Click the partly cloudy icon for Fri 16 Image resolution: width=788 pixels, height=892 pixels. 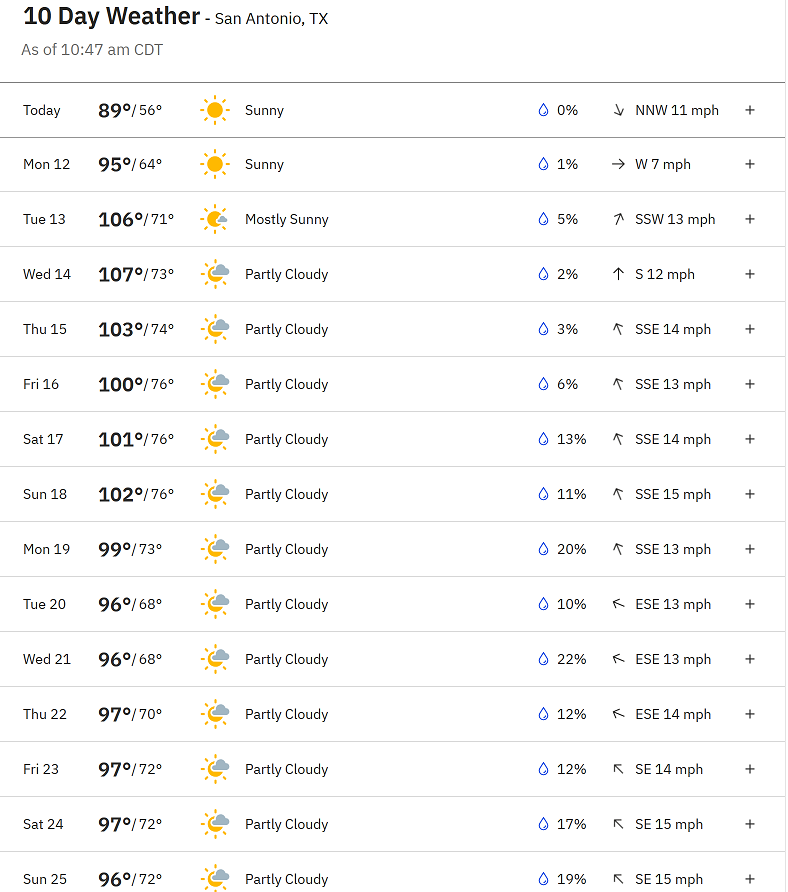pos(214,385)
